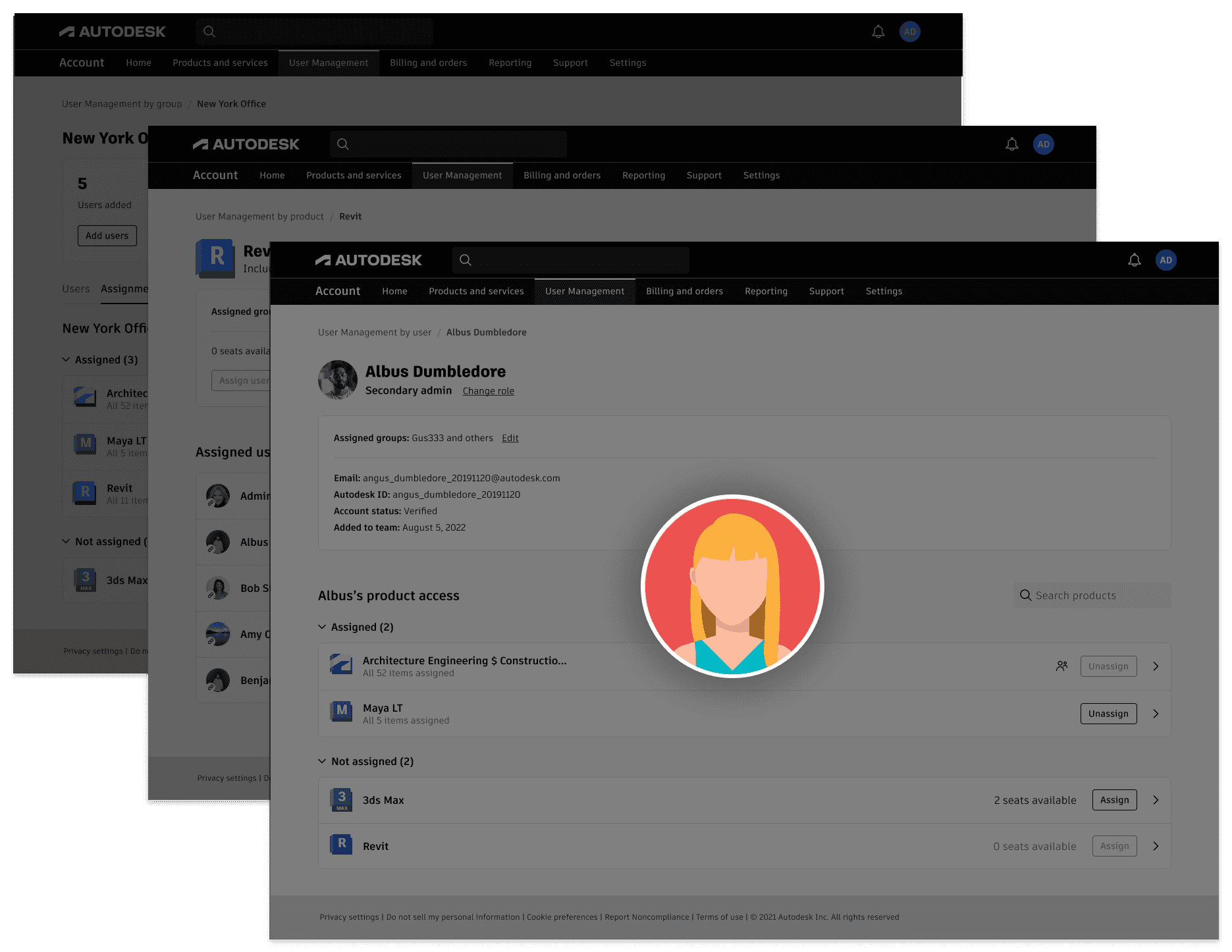Open Settings tab in front window
This screenshot has height=952, width=1232.
[x=884, y=291]
